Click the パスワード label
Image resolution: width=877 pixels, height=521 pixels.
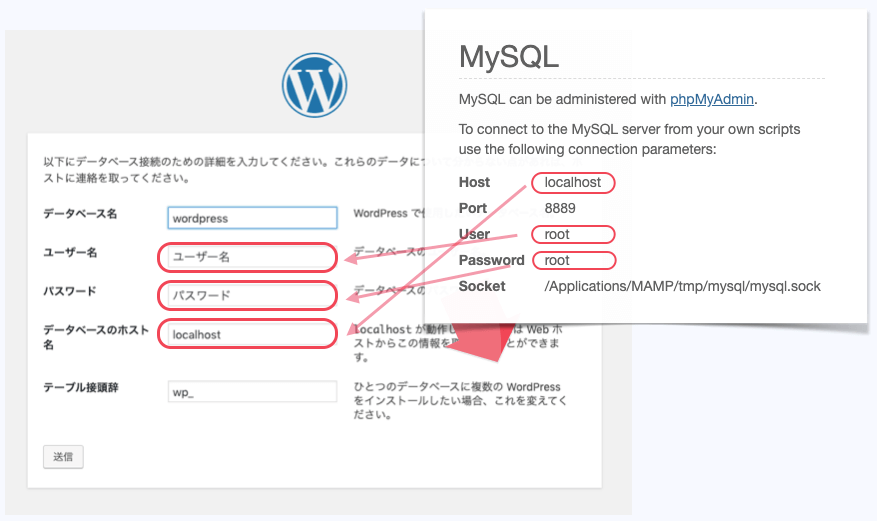coord(70,291)
